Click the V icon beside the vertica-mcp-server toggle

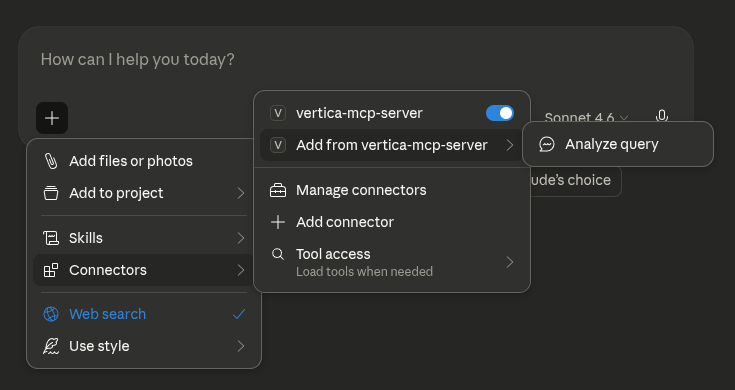[278, 113]
